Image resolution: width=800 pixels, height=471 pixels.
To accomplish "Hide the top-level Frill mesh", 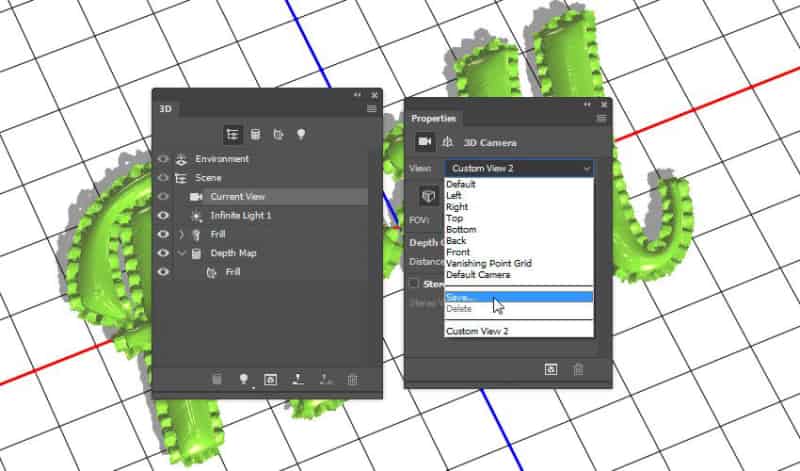I will pyautogui.click(x=163, y=234).
